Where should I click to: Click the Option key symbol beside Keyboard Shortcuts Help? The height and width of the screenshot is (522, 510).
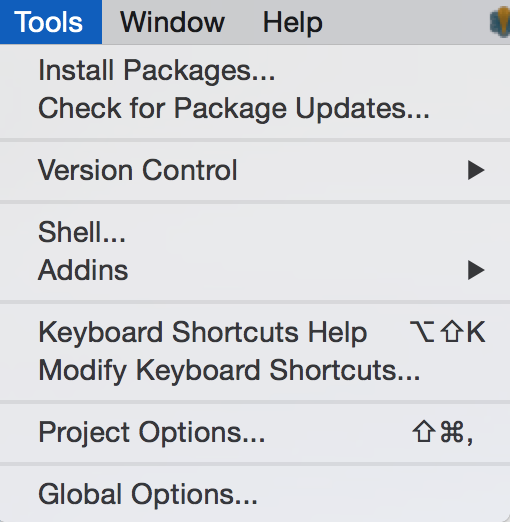(422, 332)
